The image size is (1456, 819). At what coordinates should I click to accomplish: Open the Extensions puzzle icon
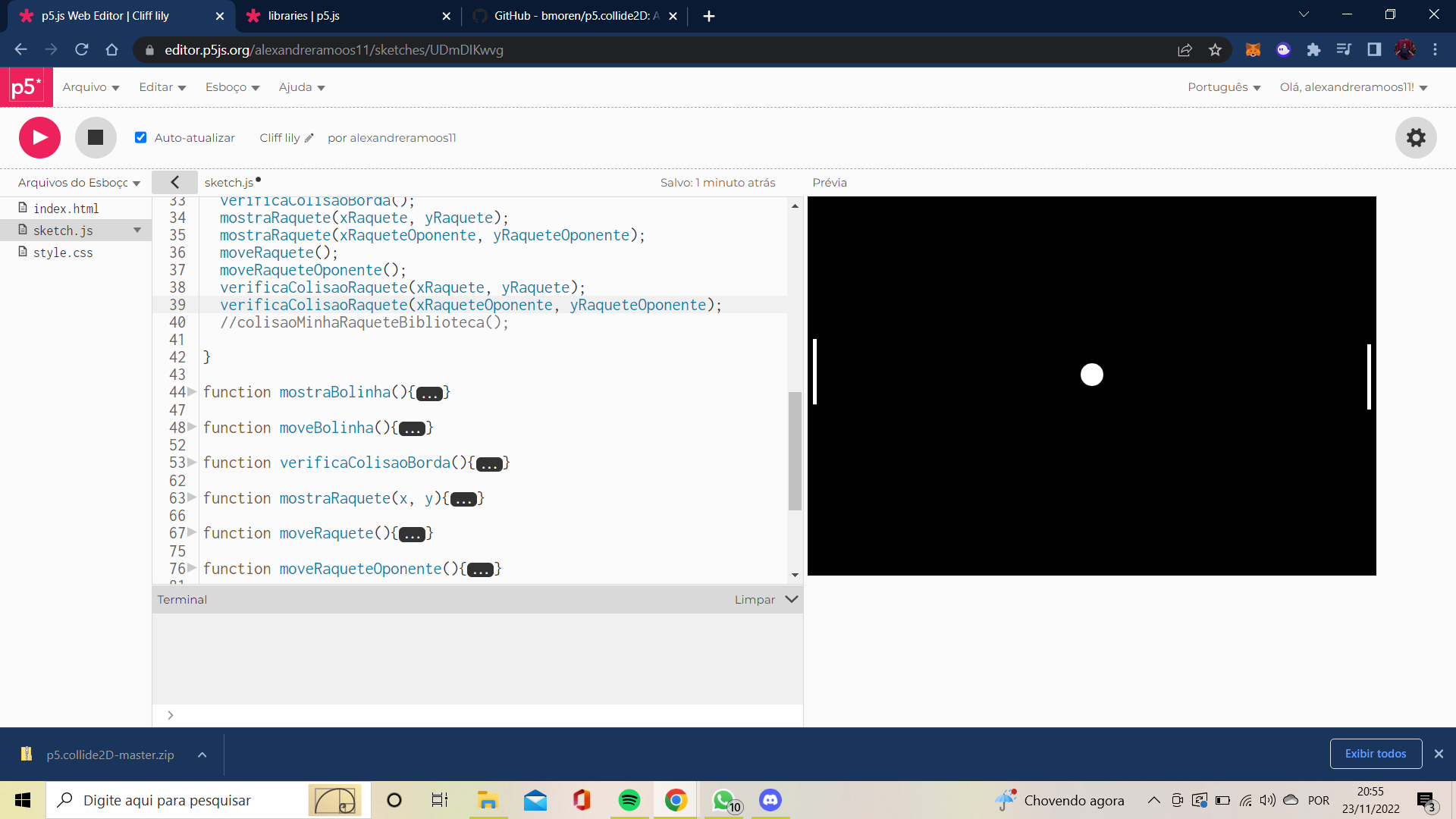click(1313, 50)
